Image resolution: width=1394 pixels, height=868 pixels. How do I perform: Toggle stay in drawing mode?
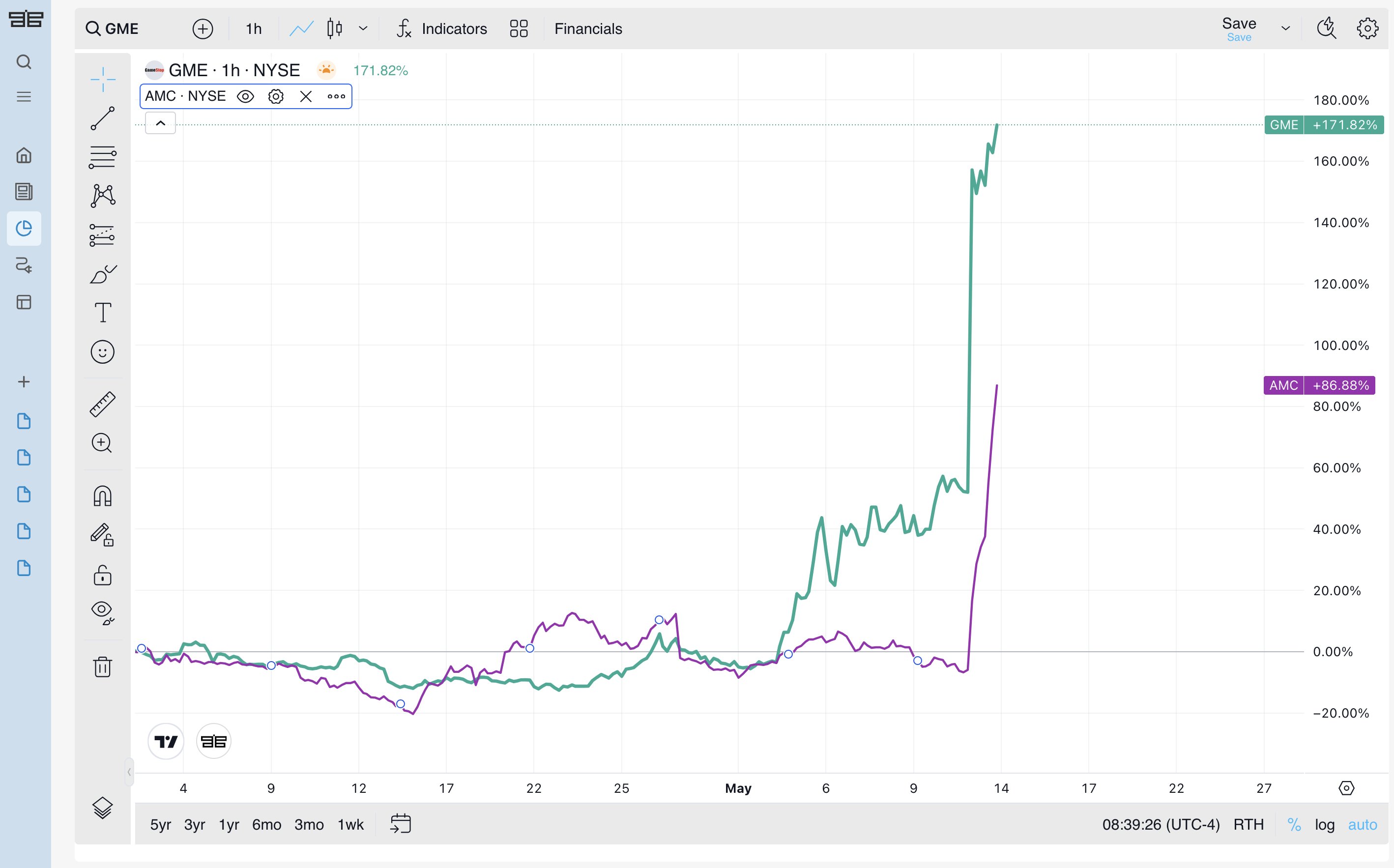(x=103, y=534)
